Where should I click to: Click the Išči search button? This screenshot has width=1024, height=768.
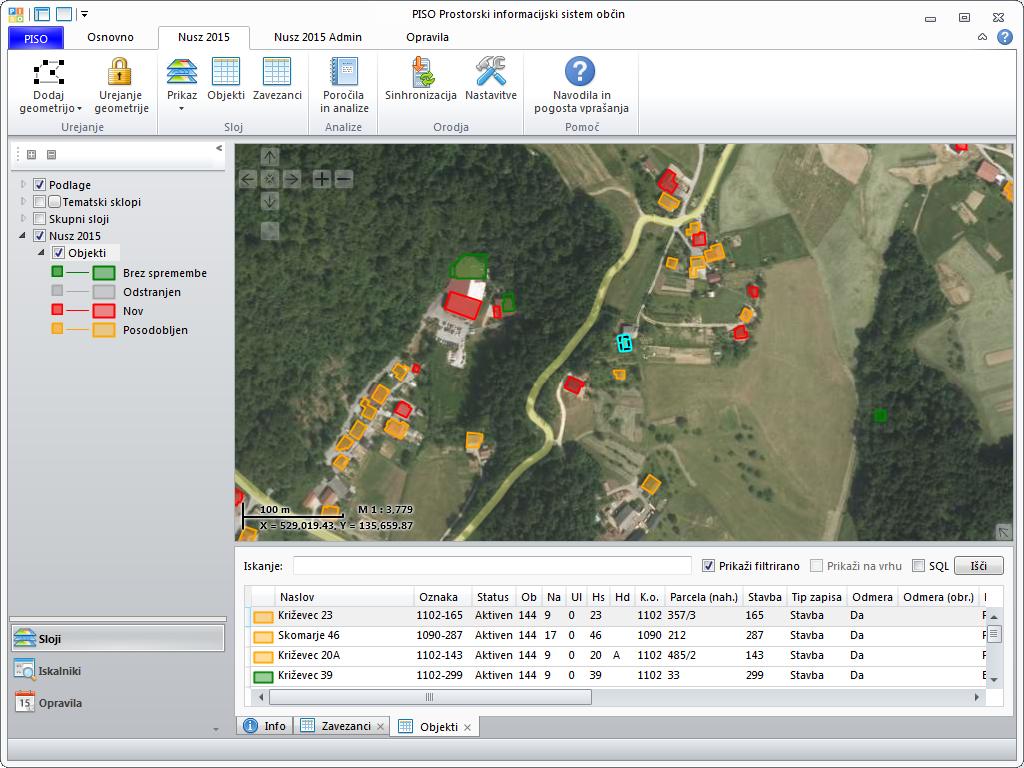point(978,566)
